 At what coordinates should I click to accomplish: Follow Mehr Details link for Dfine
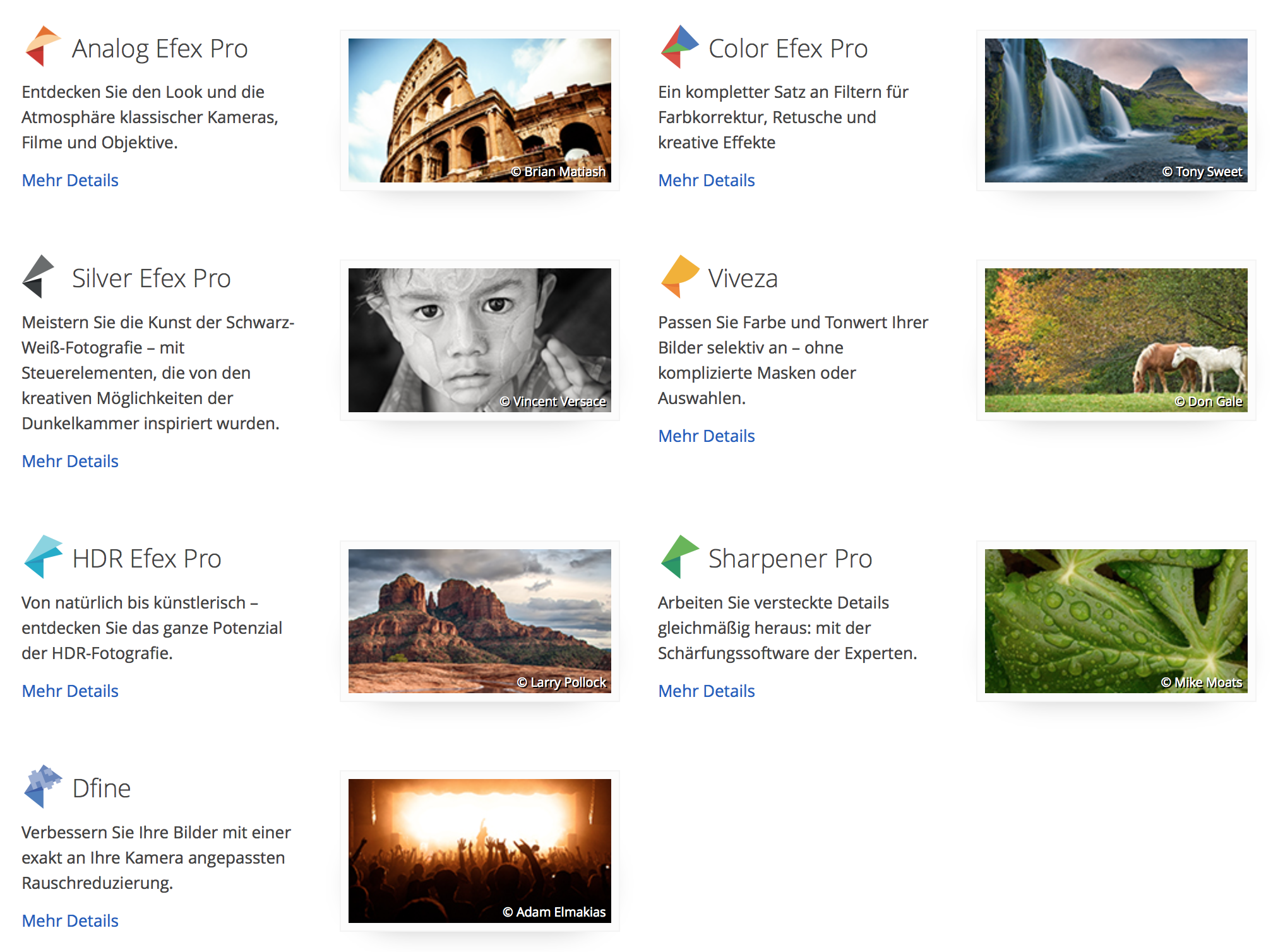70,921
